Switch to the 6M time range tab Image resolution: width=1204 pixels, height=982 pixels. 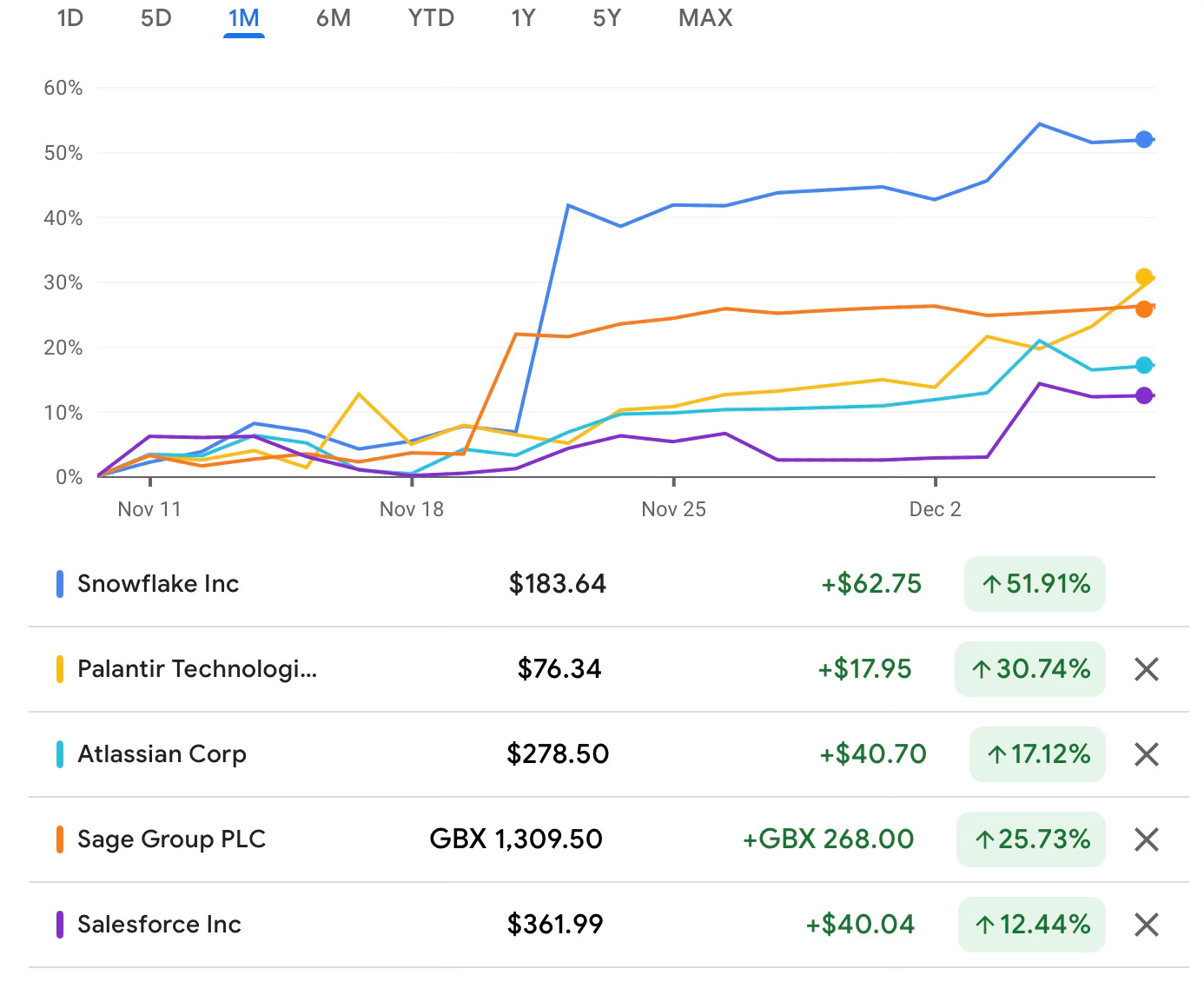[334, 17]
